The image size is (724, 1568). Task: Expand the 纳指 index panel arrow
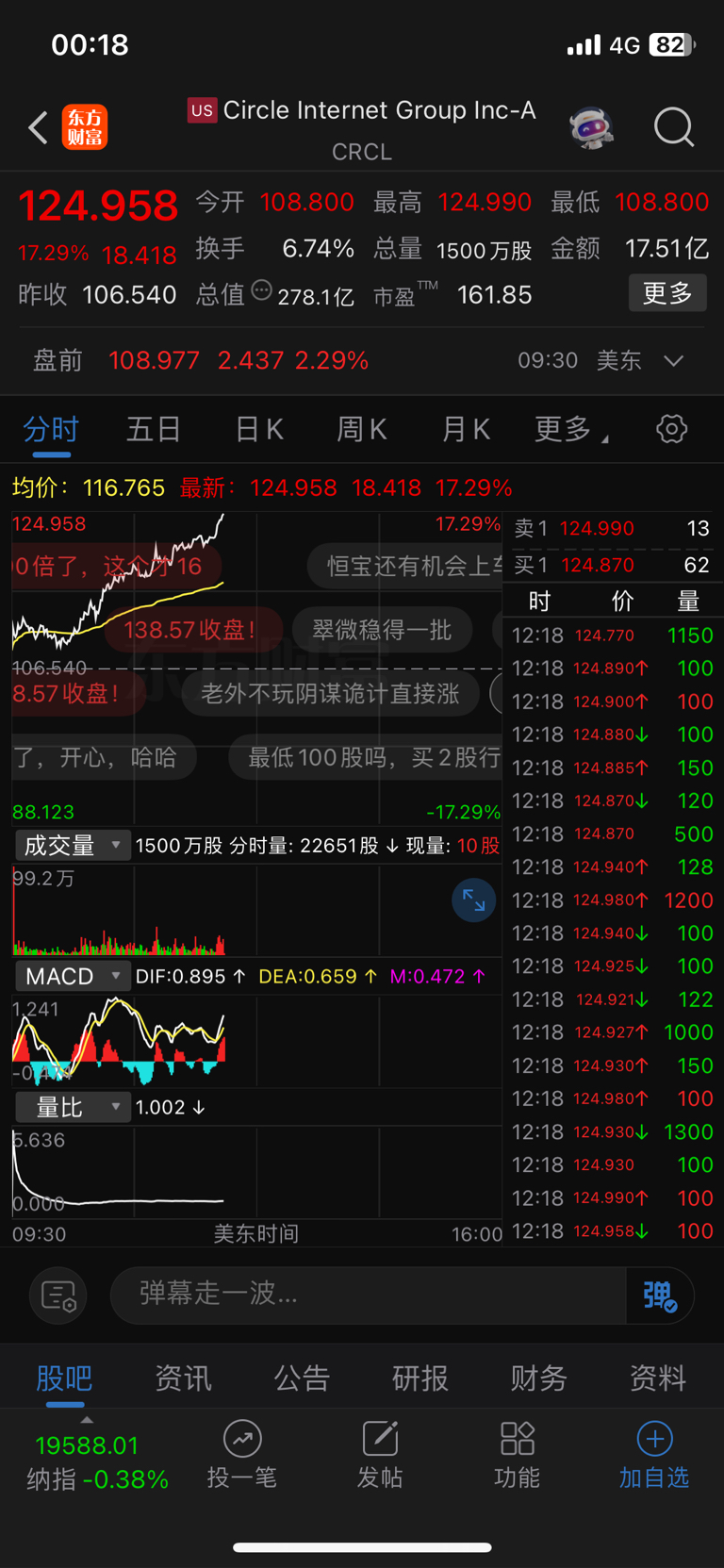(x=87, y=1420)
